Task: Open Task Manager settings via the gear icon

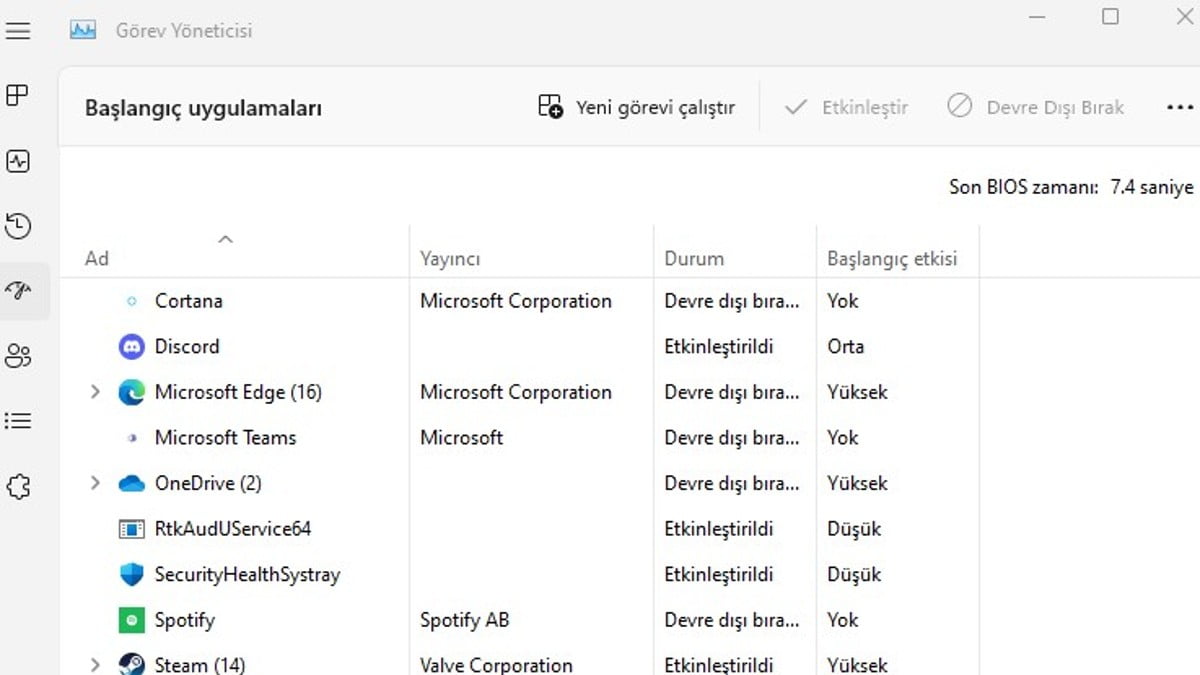Action: tap(18, 487)
